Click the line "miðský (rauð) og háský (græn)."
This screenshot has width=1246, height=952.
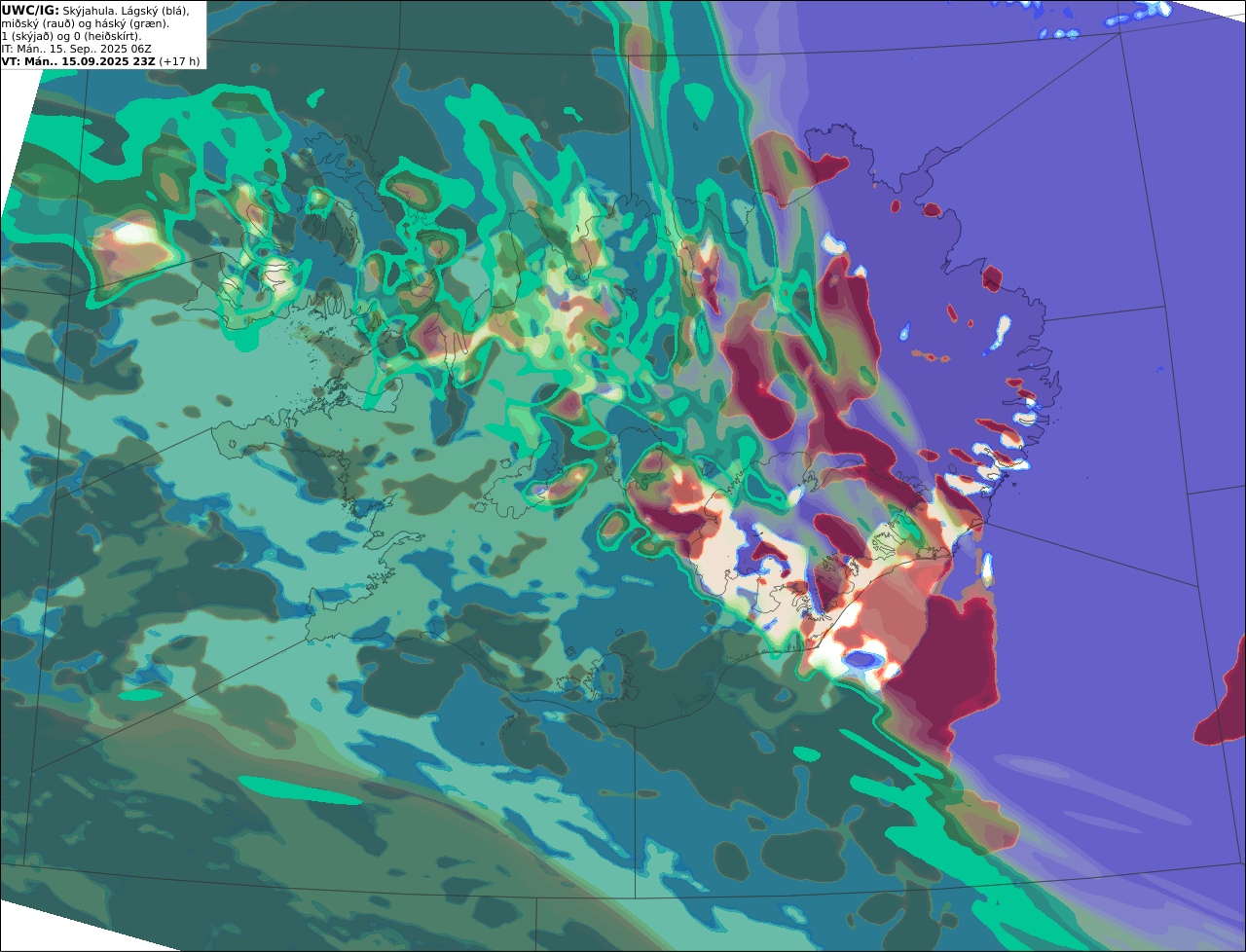tap(86, 23)
